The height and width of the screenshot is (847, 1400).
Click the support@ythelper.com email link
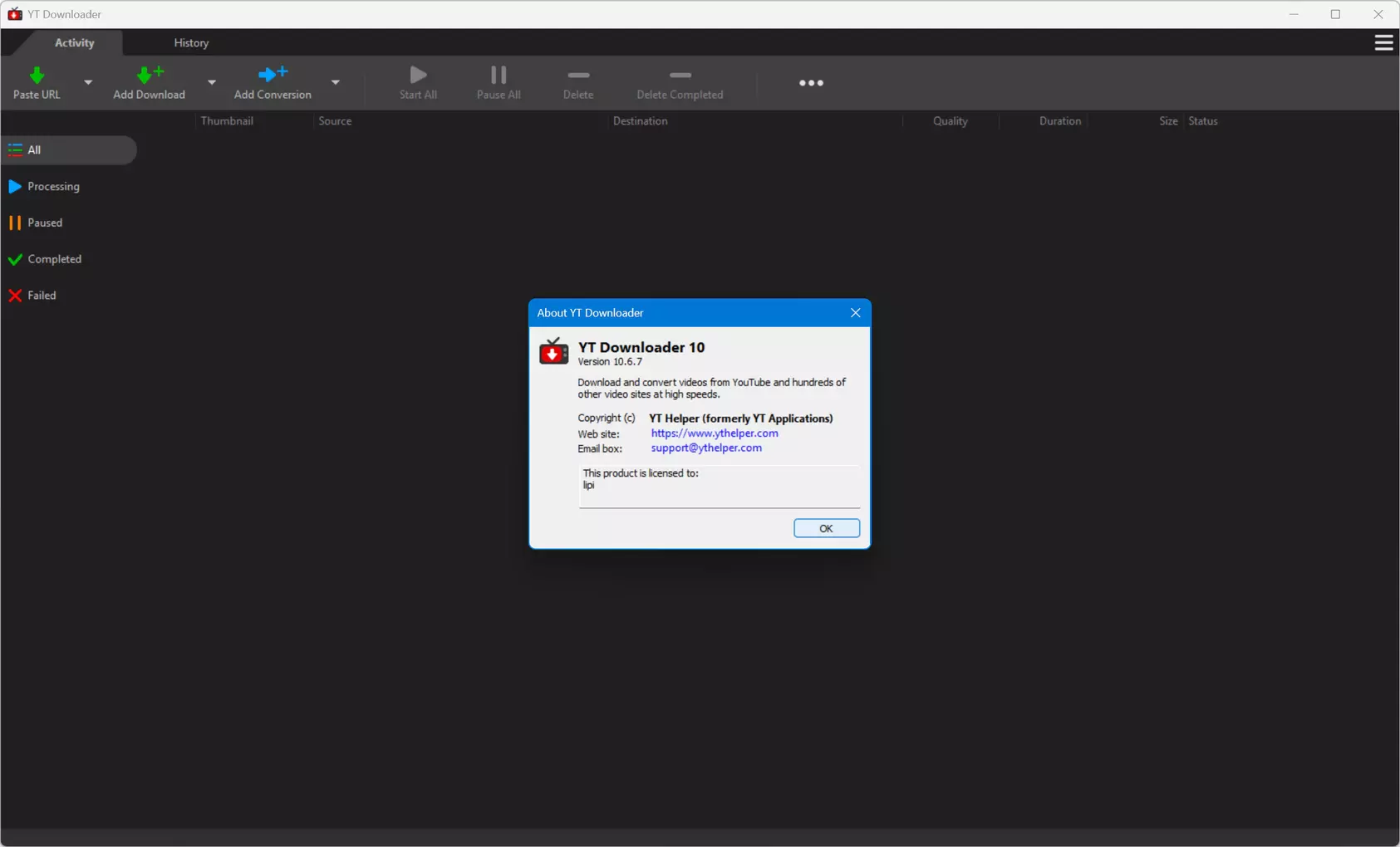706,448
